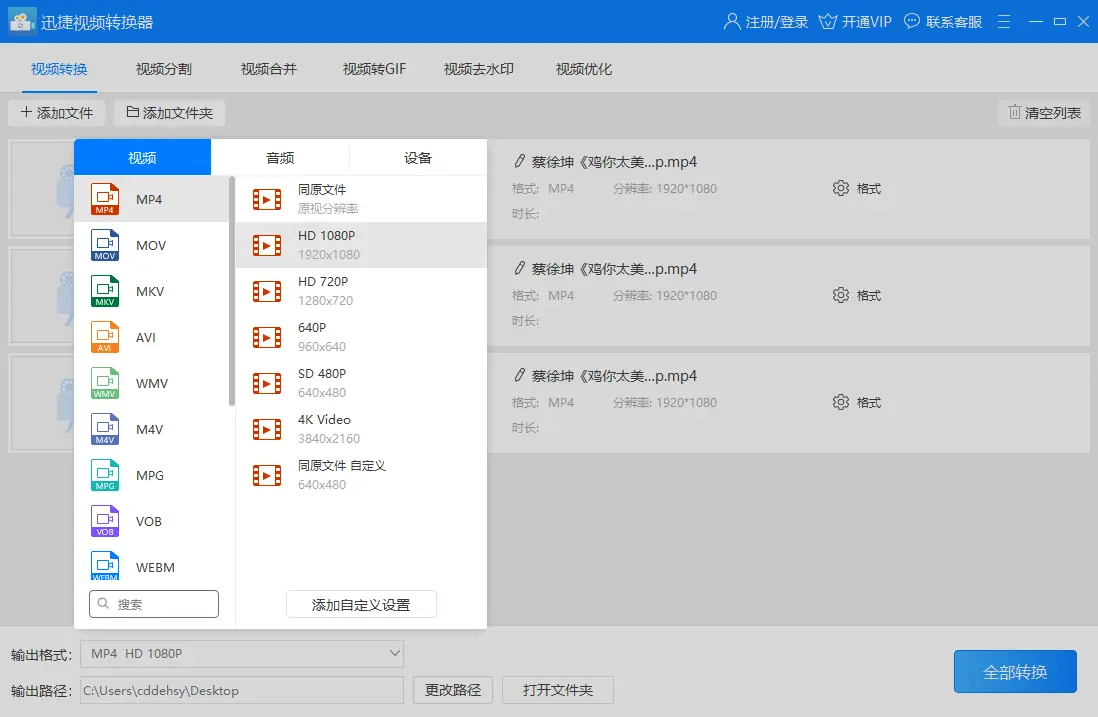Select the WEBM format icon
The image size is (1098, 717).
105,566
